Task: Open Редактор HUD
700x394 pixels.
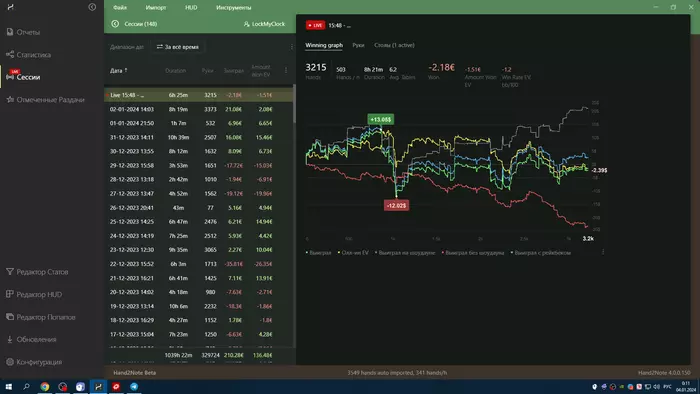Action: click(x=34, y=294)
